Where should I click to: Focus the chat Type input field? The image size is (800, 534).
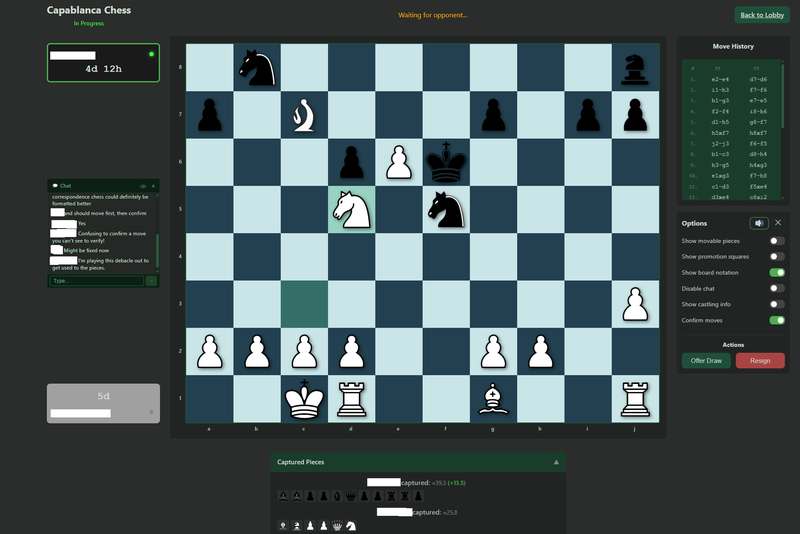[96, 281]
